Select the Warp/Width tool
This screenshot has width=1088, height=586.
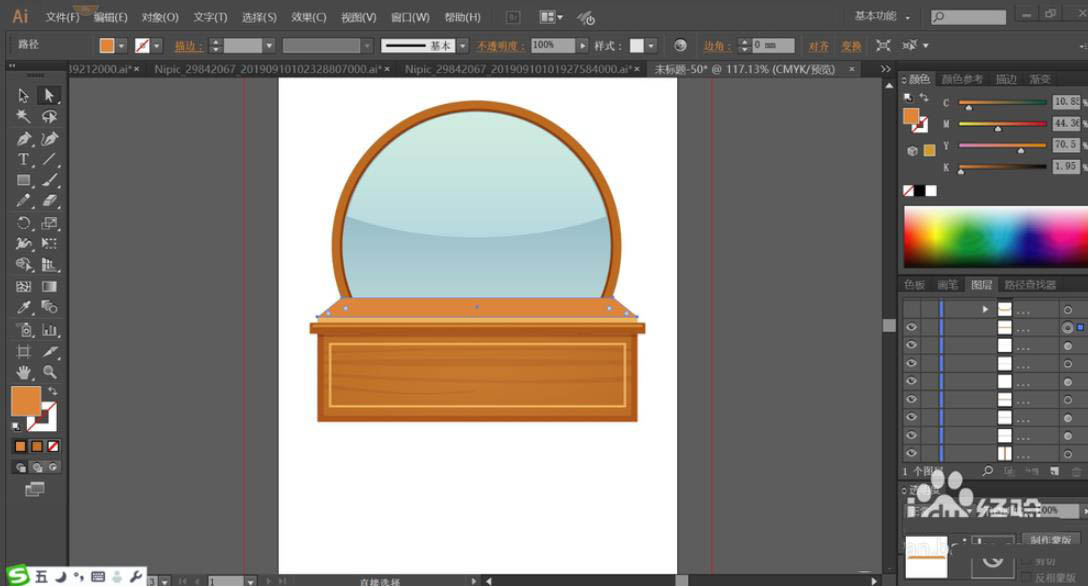[x=23, y=243]
